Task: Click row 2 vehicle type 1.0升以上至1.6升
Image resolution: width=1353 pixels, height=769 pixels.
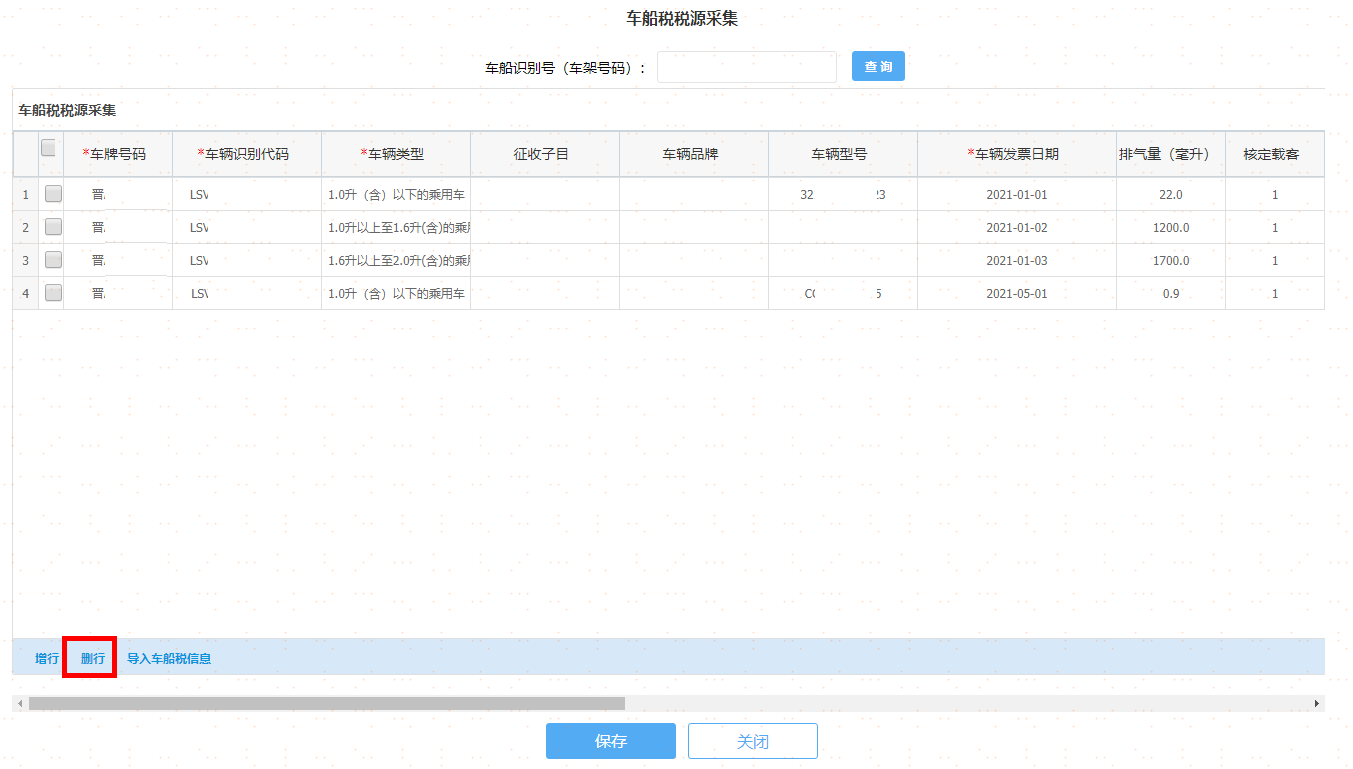Action: 396,227
